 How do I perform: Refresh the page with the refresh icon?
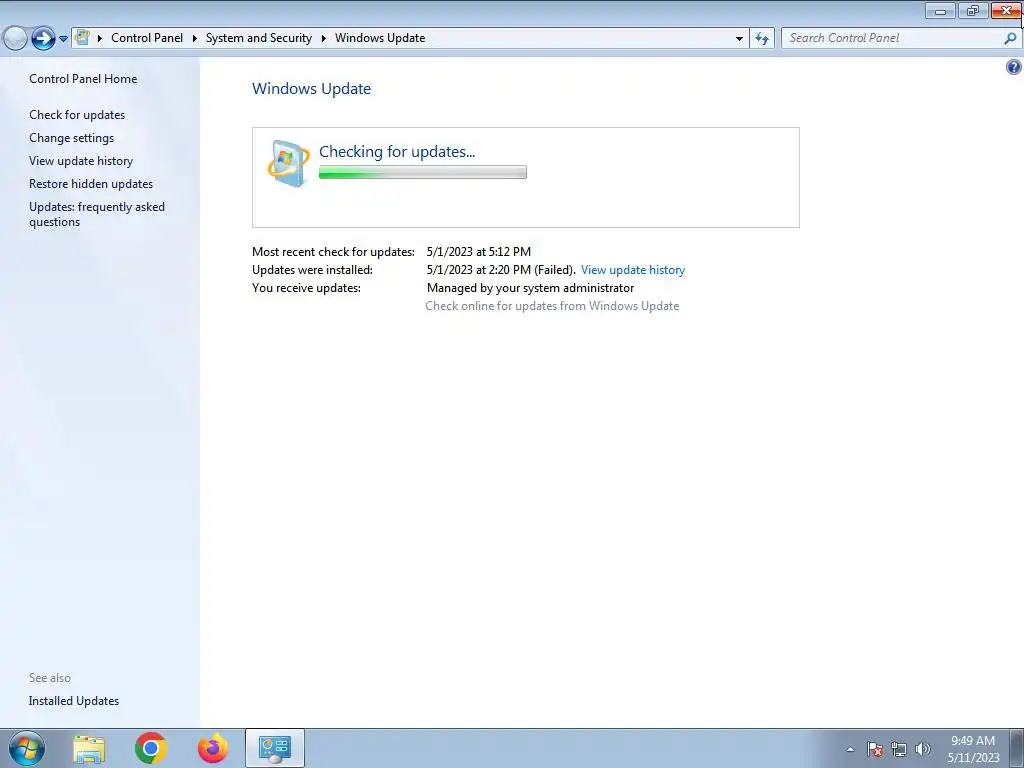pyautogui.click(x=761, y=39)
